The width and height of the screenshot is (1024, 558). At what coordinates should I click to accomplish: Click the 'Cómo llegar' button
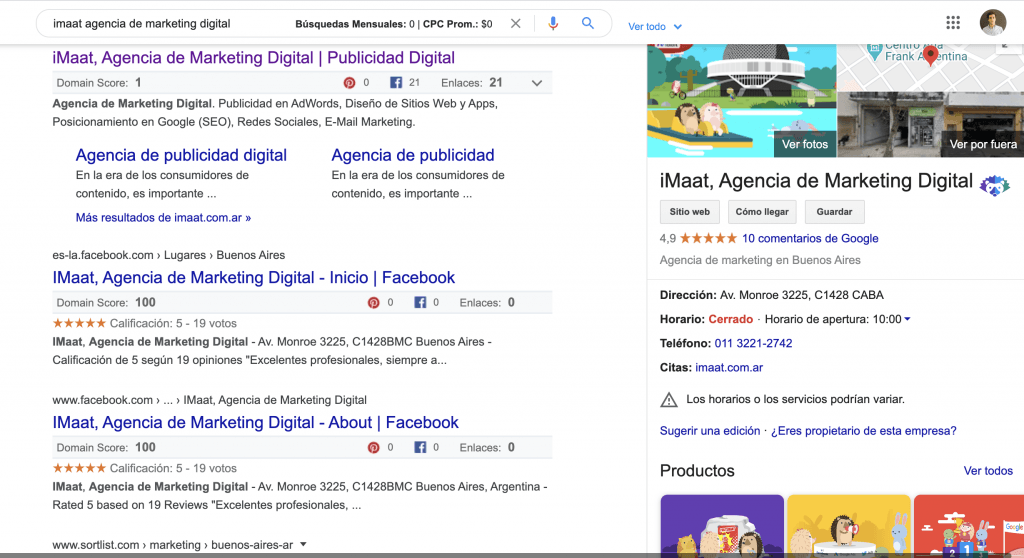click(762, 212)
